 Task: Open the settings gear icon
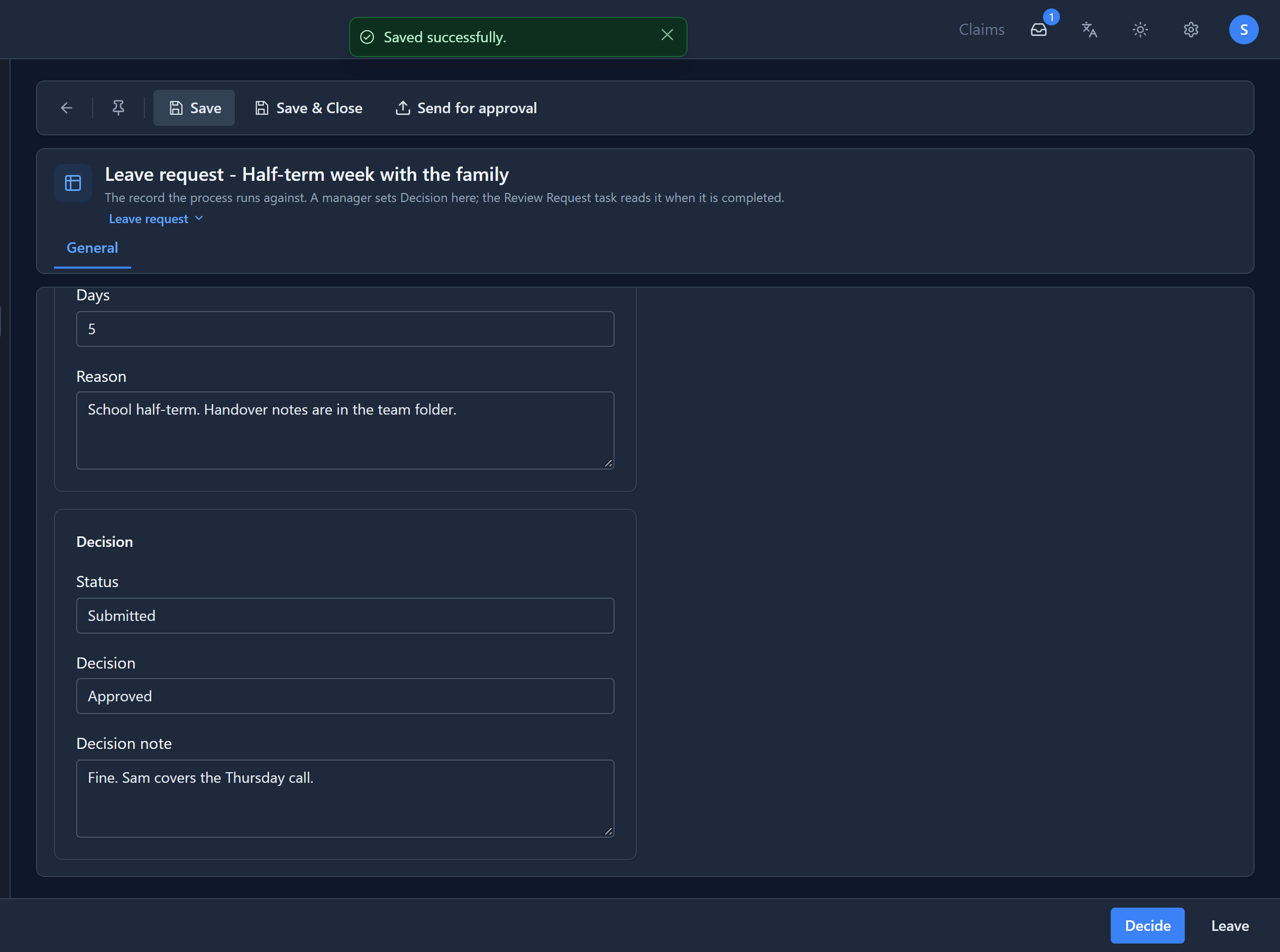tap(1191, 29)
